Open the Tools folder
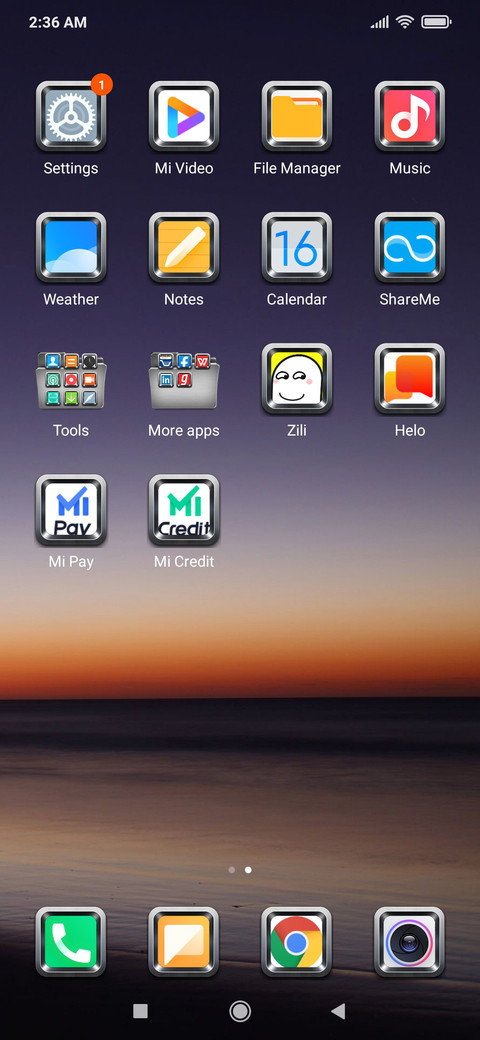Viewport: 480px width, 1040px height. pos(71,380)
